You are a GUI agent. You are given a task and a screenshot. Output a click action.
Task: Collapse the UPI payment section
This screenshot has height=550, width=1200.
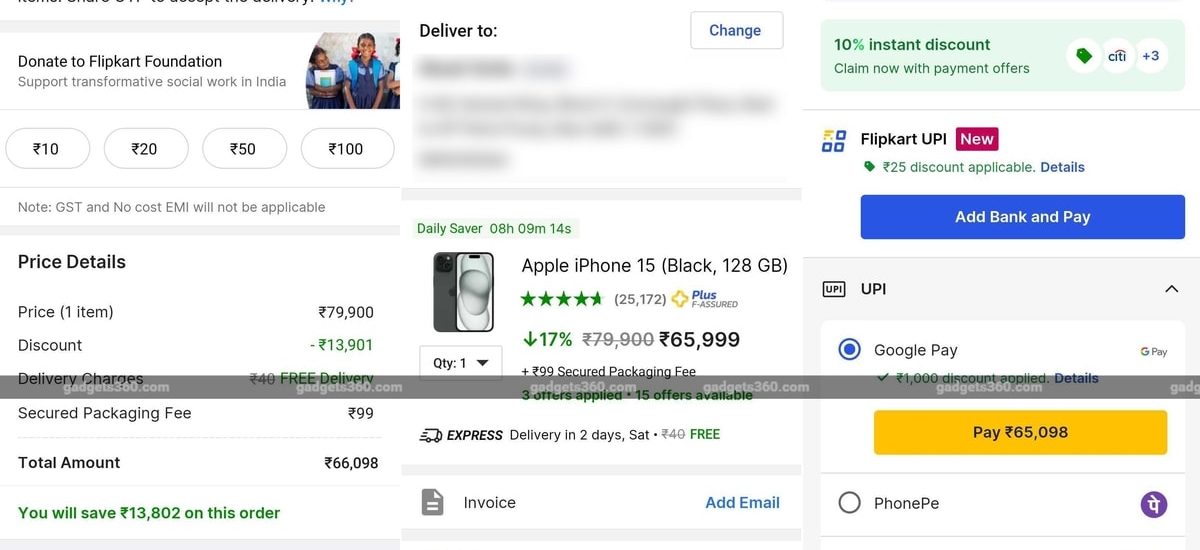point(1171,289)
